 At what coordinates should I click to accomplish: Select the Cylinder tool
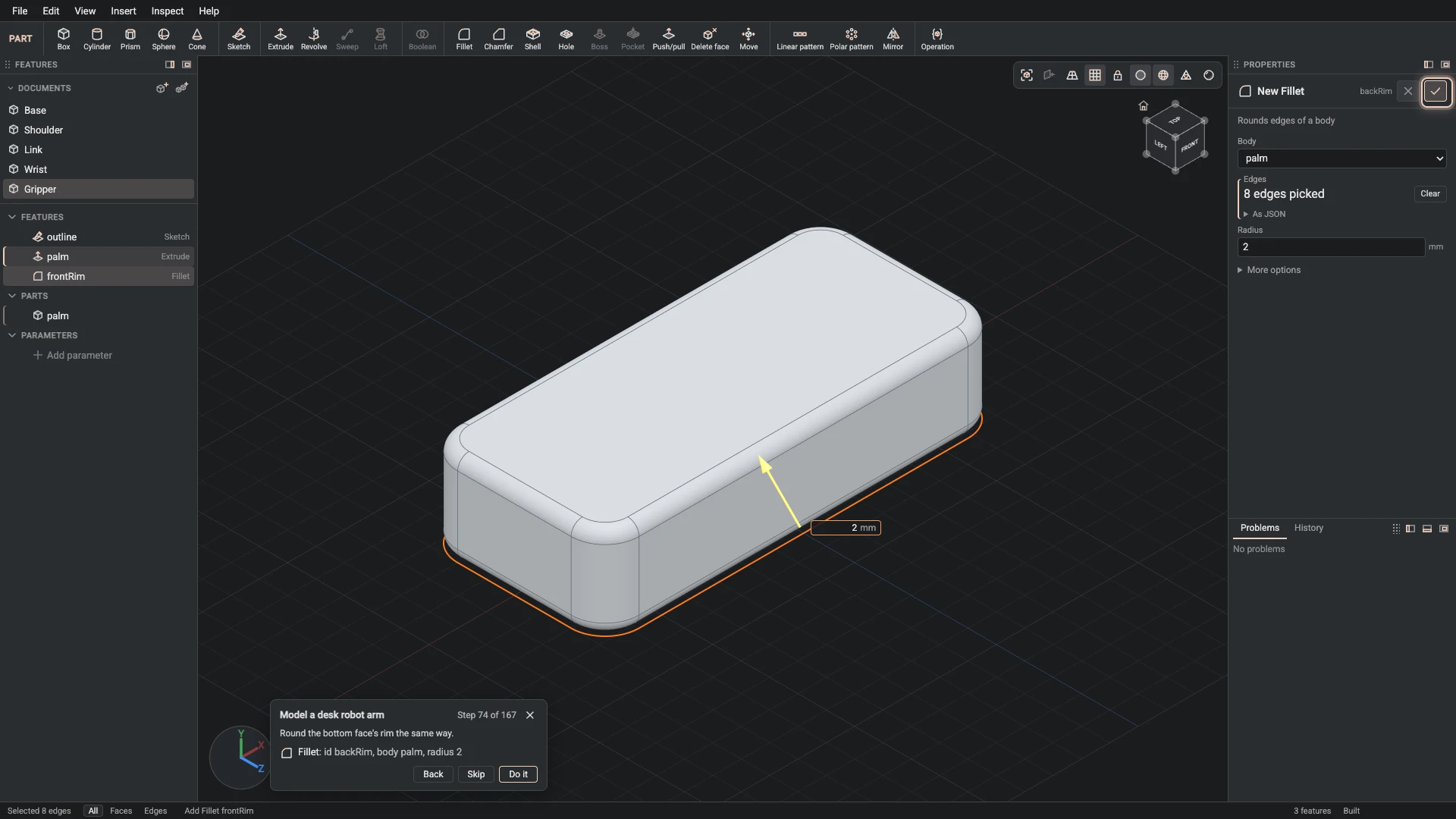click(97, 39)
